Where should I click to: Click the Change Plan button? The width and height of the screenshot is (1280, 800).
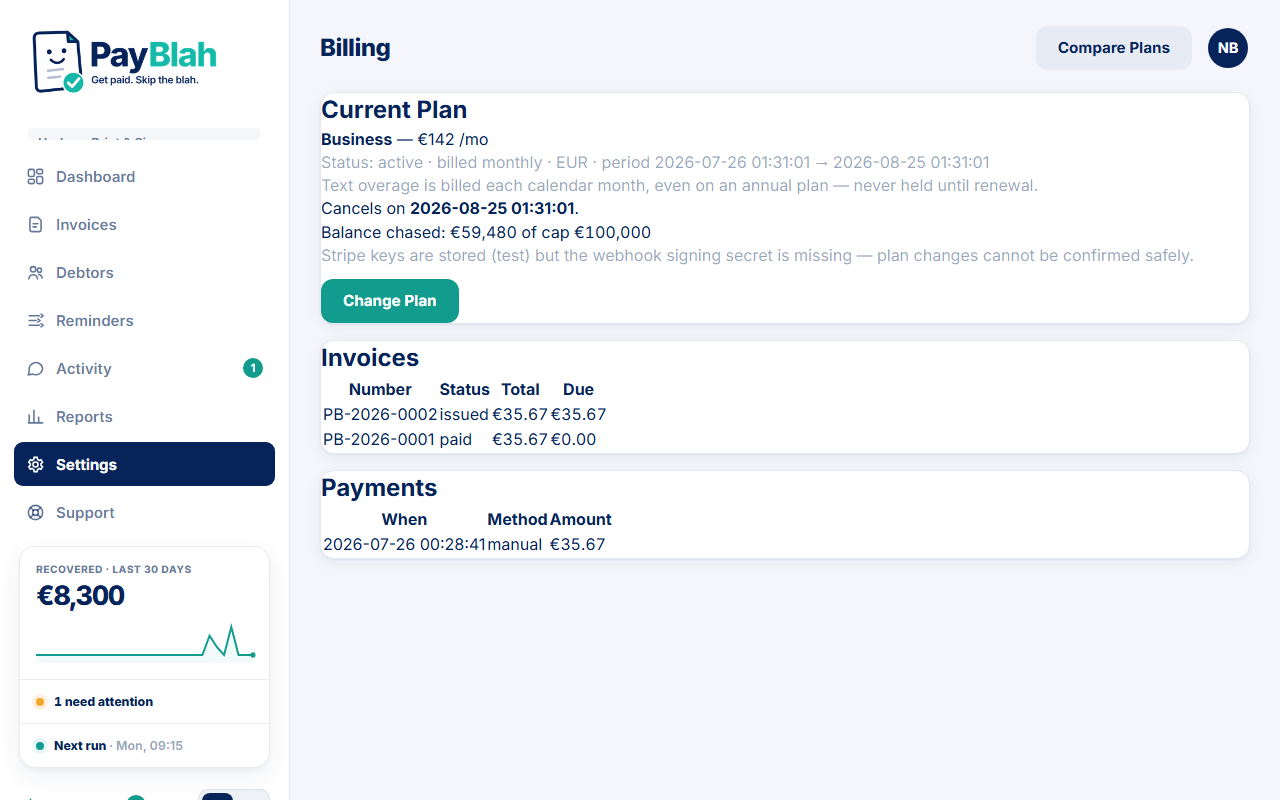[390, 301]
